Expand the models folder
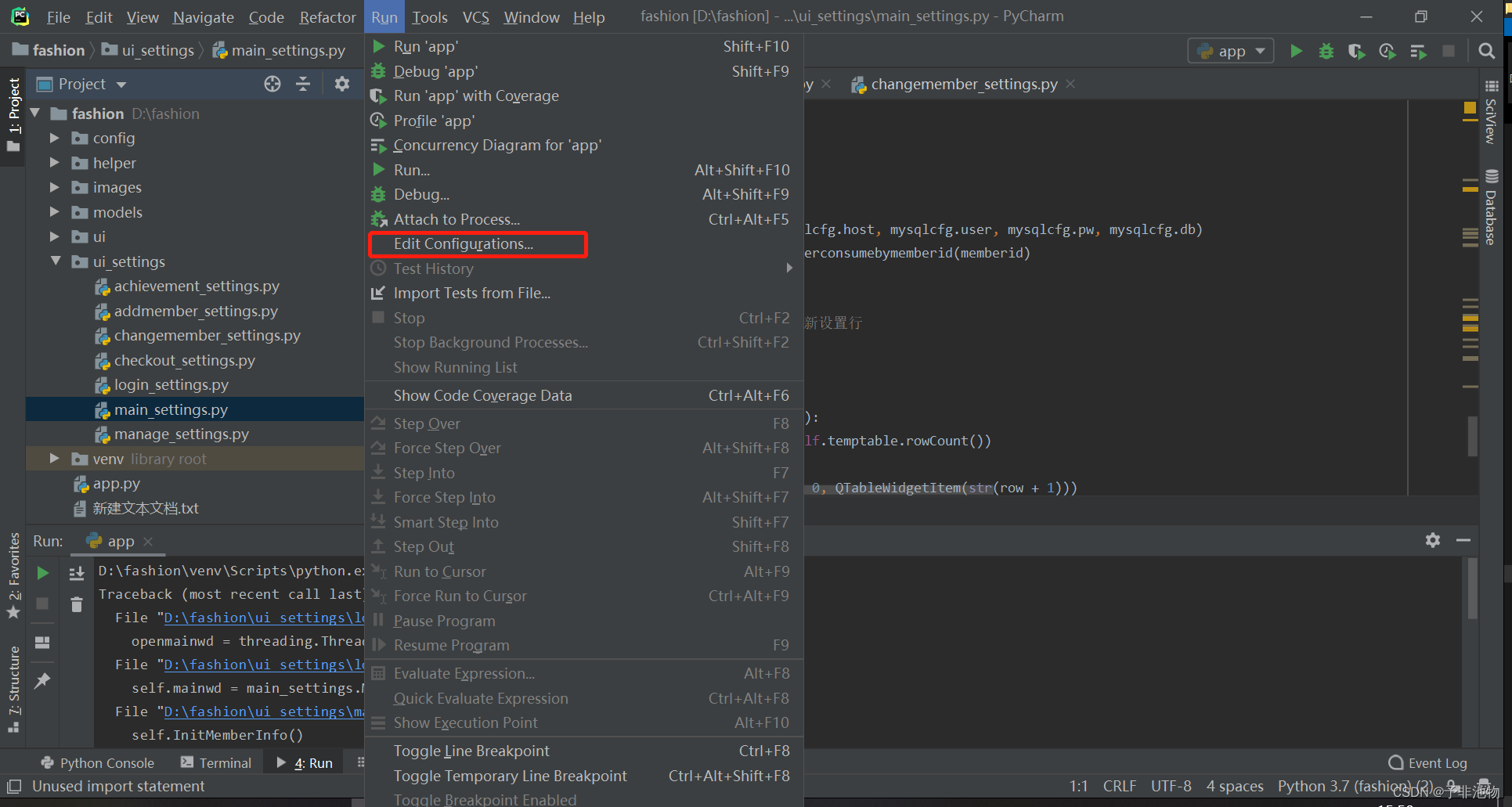The height and width of the screenshot is (807, 1512). coord(54,212)
